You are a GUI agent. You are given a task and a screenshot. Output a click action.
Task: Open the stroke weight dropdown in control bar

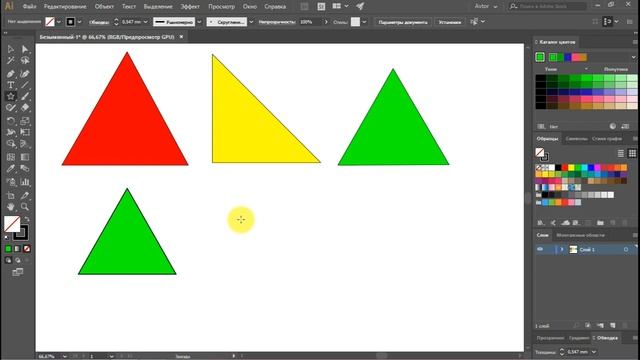(146, 22)
